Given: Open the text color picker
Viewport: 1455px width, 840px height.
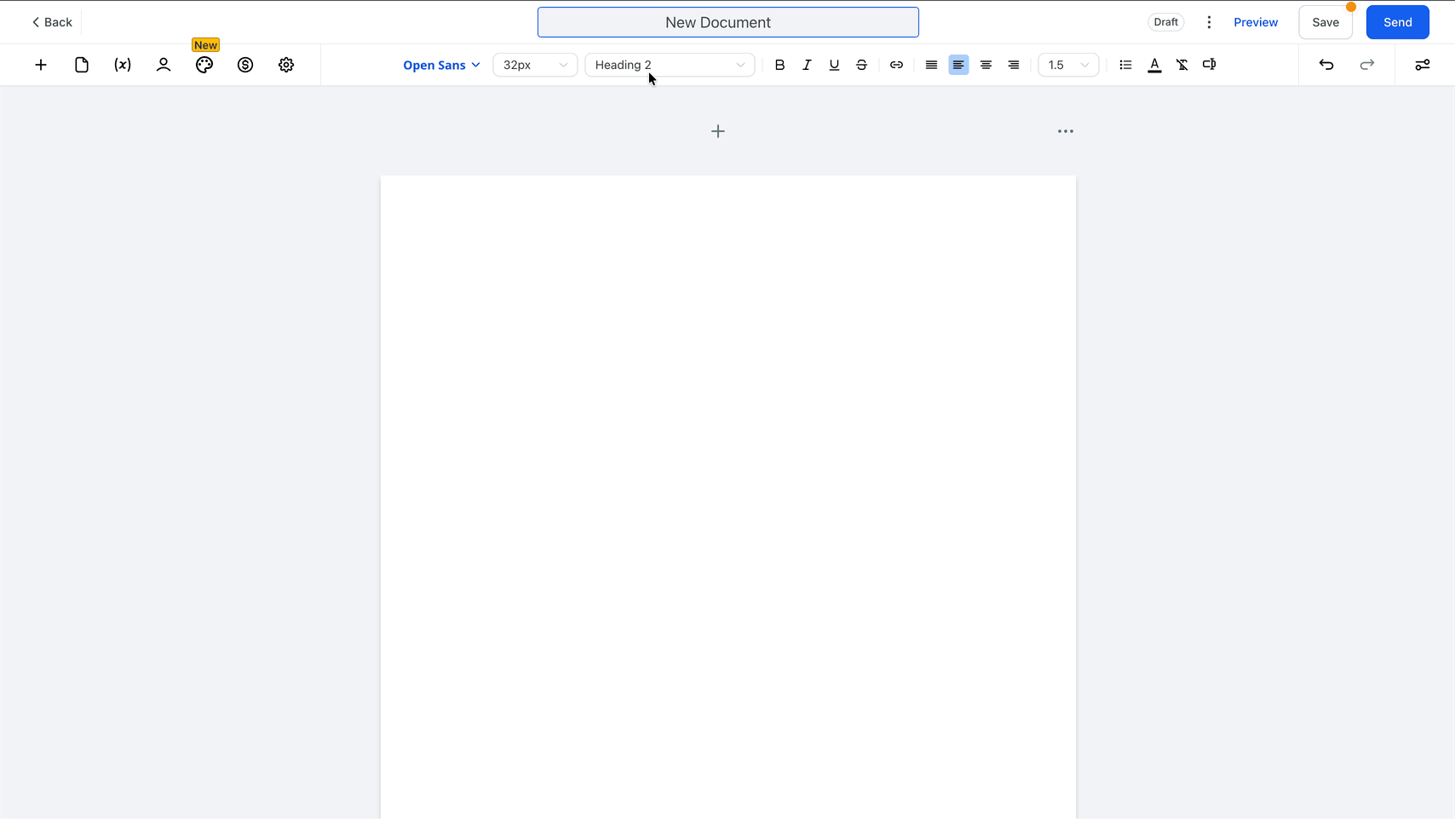Looking at the screenshot, I should click(x=1154, y=65).
